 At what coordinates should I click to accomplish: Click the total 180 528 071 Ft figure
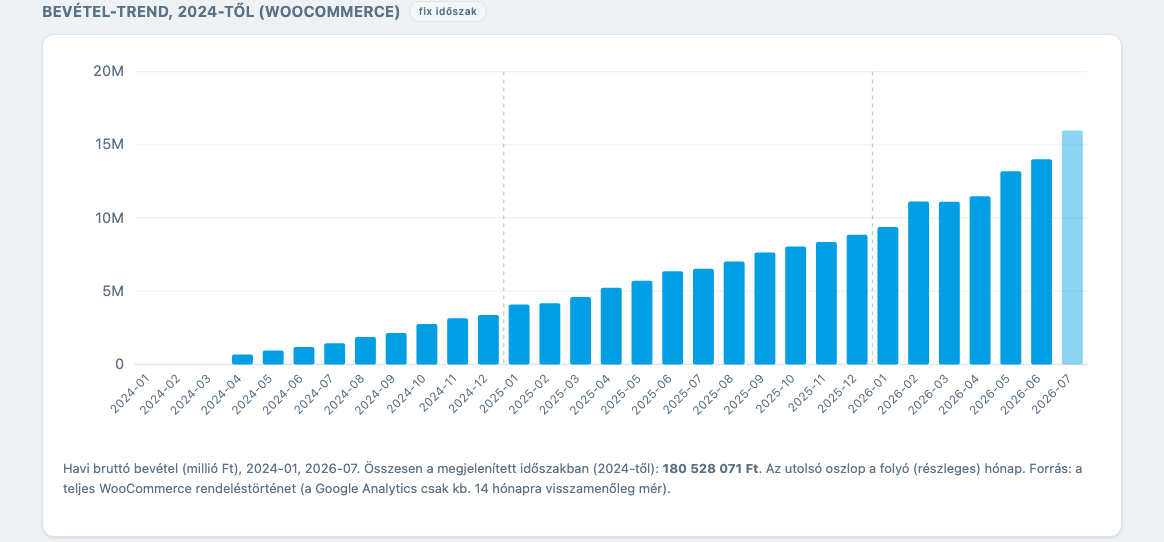(711, 469)
